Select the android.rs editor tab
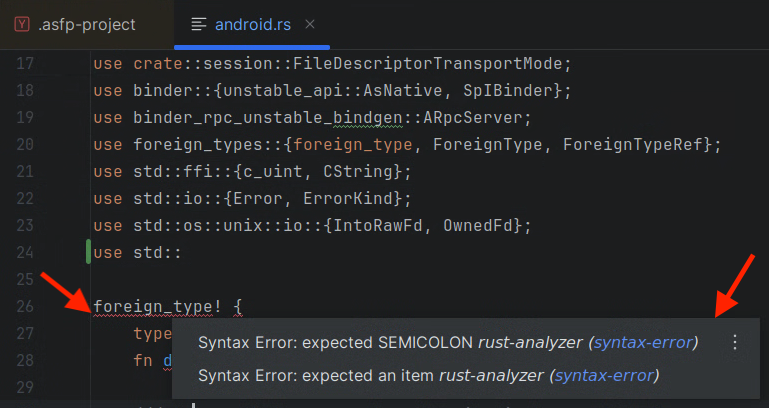Viewport: 769px width, 408px height. pyautogui.click(x=252, y=24)
